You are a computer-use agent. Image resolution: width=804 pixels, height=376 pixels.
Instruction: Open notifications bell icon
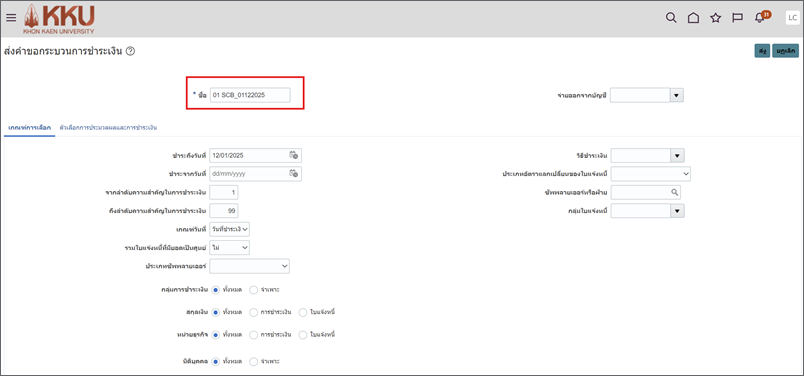pyautogui.click(x=760, y=18)
